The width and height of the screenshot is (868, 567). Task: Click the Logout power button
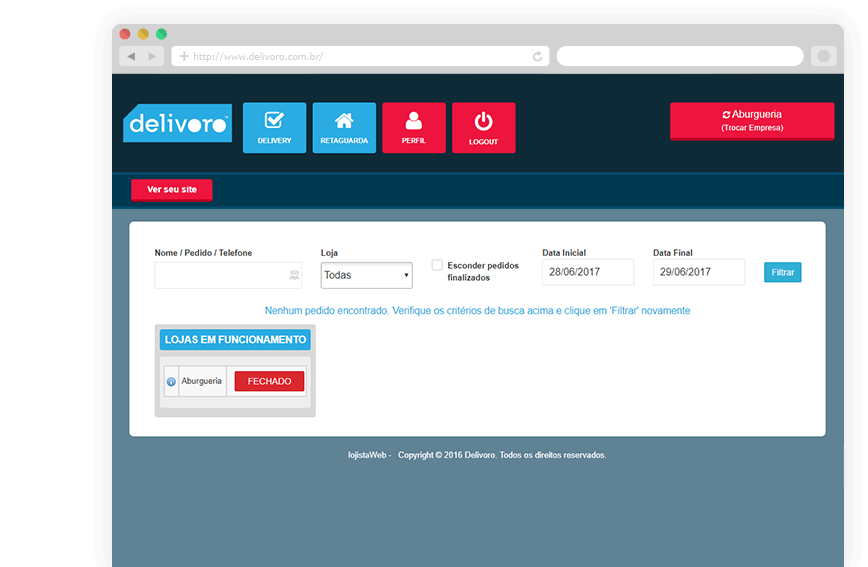click(x=483, y=127)
